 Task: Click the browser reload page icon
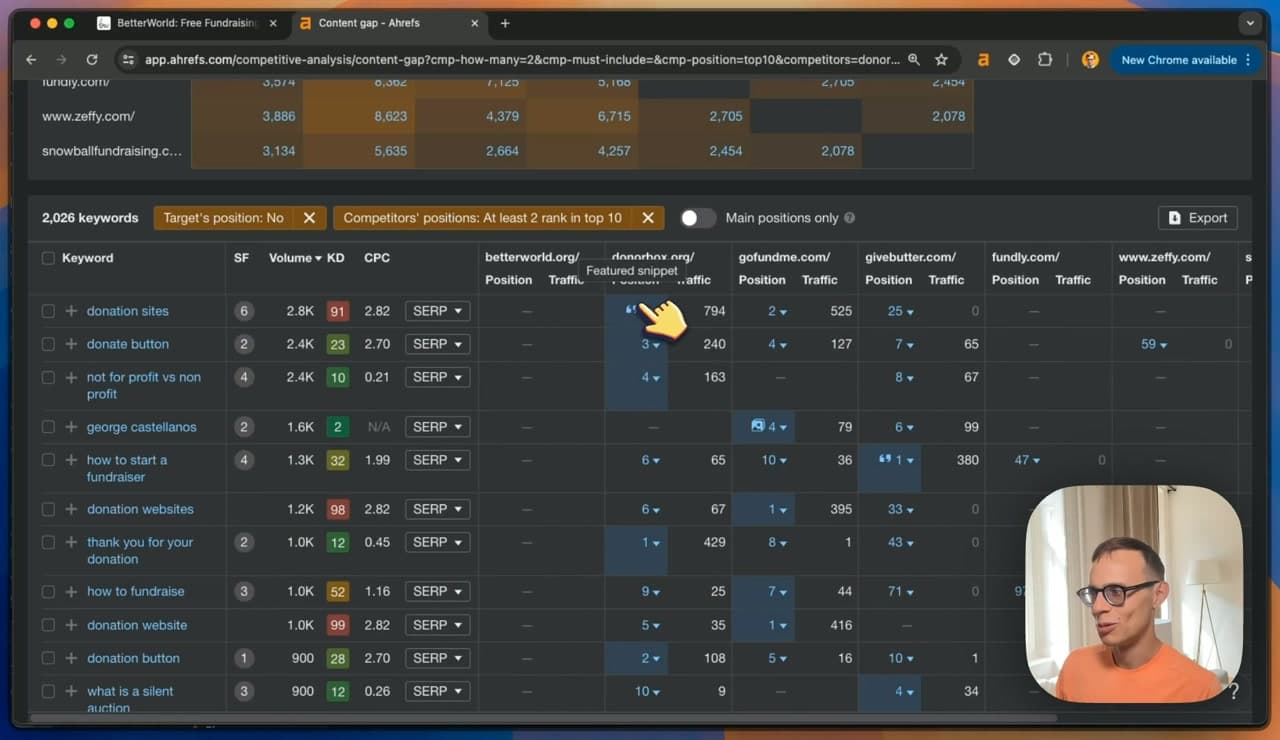pyautogui.click(x=92, y=60)
